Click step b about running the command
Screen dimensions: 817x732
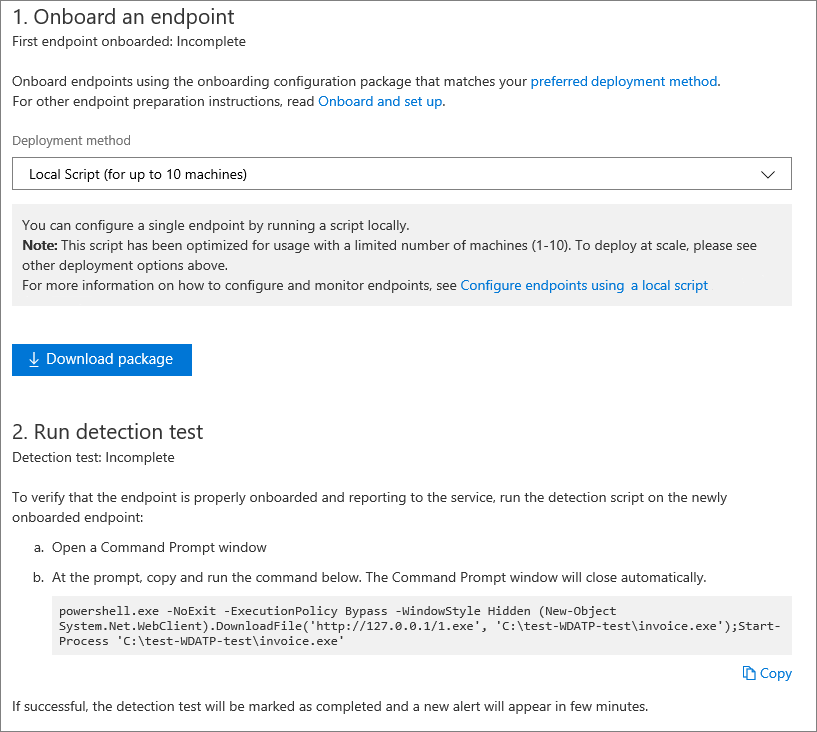click(380, 577)
